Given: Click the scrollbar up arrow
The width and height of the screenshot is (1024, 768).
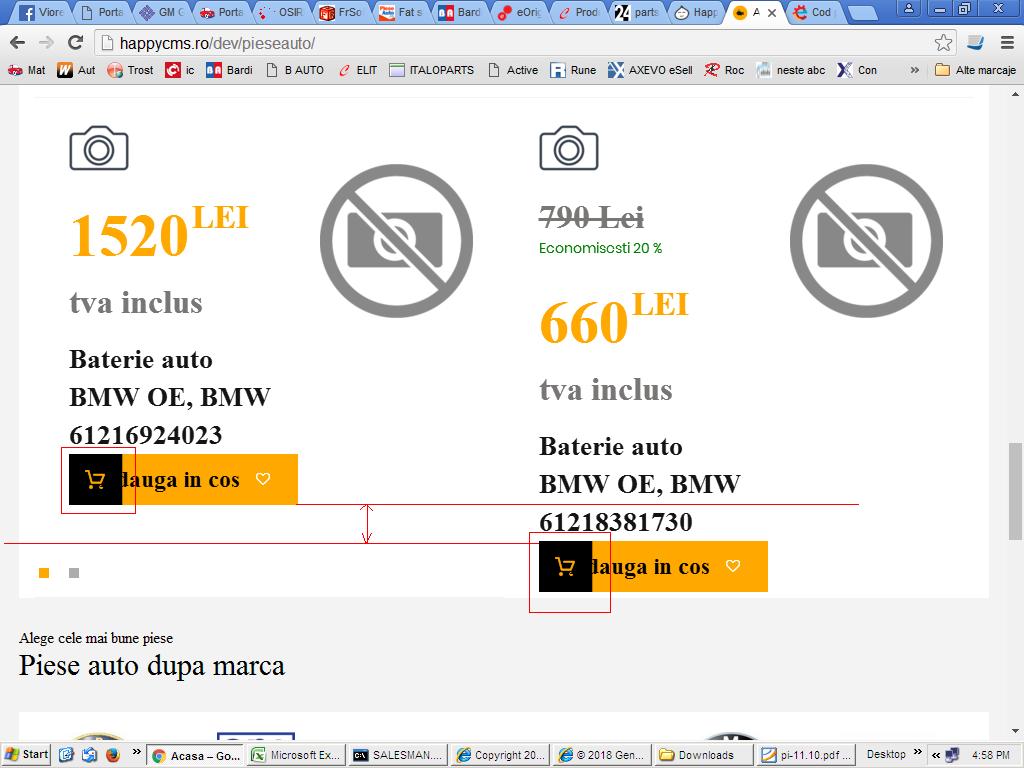Looking at the screenshot, I should click(1015, 94).
